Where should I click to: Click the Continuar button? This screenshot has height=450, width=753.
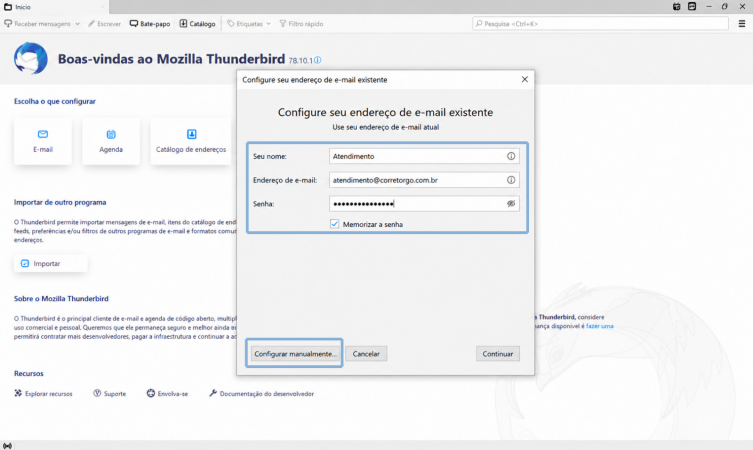click(x=498, y=353)
